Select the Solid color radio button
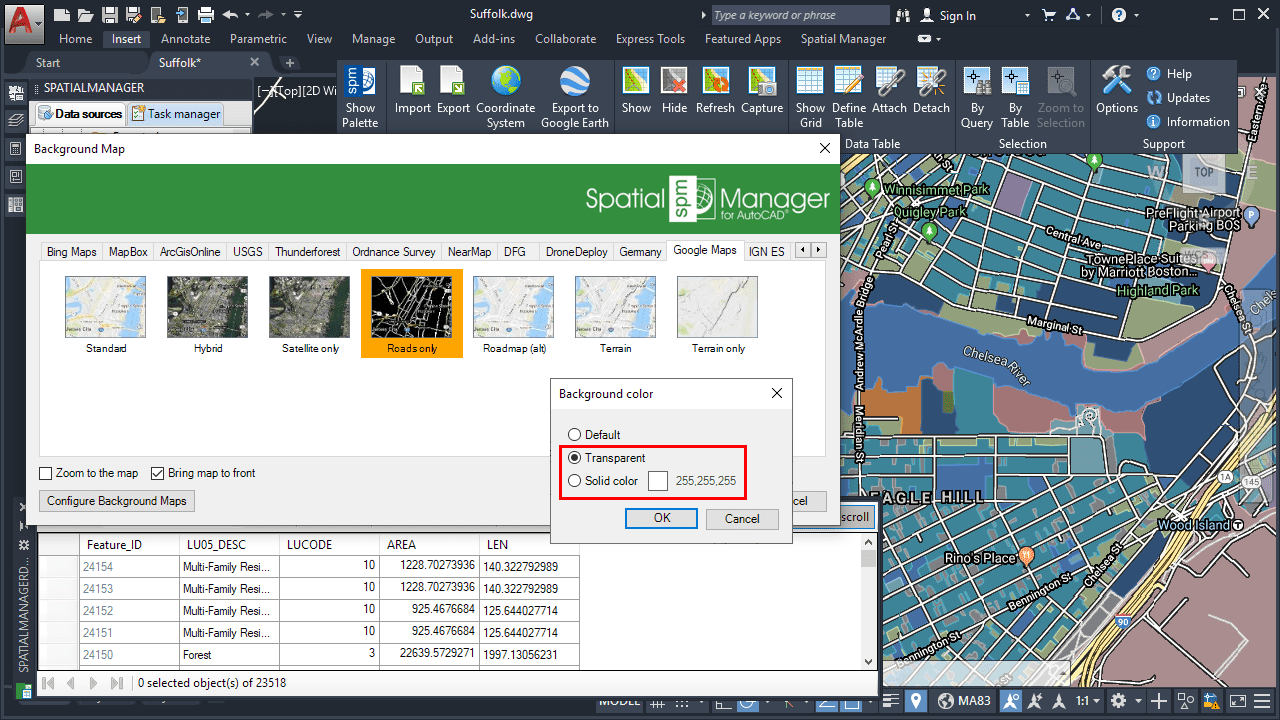Image resolution: width=1280 pixels, height=720 pixels. coord(574,481)
